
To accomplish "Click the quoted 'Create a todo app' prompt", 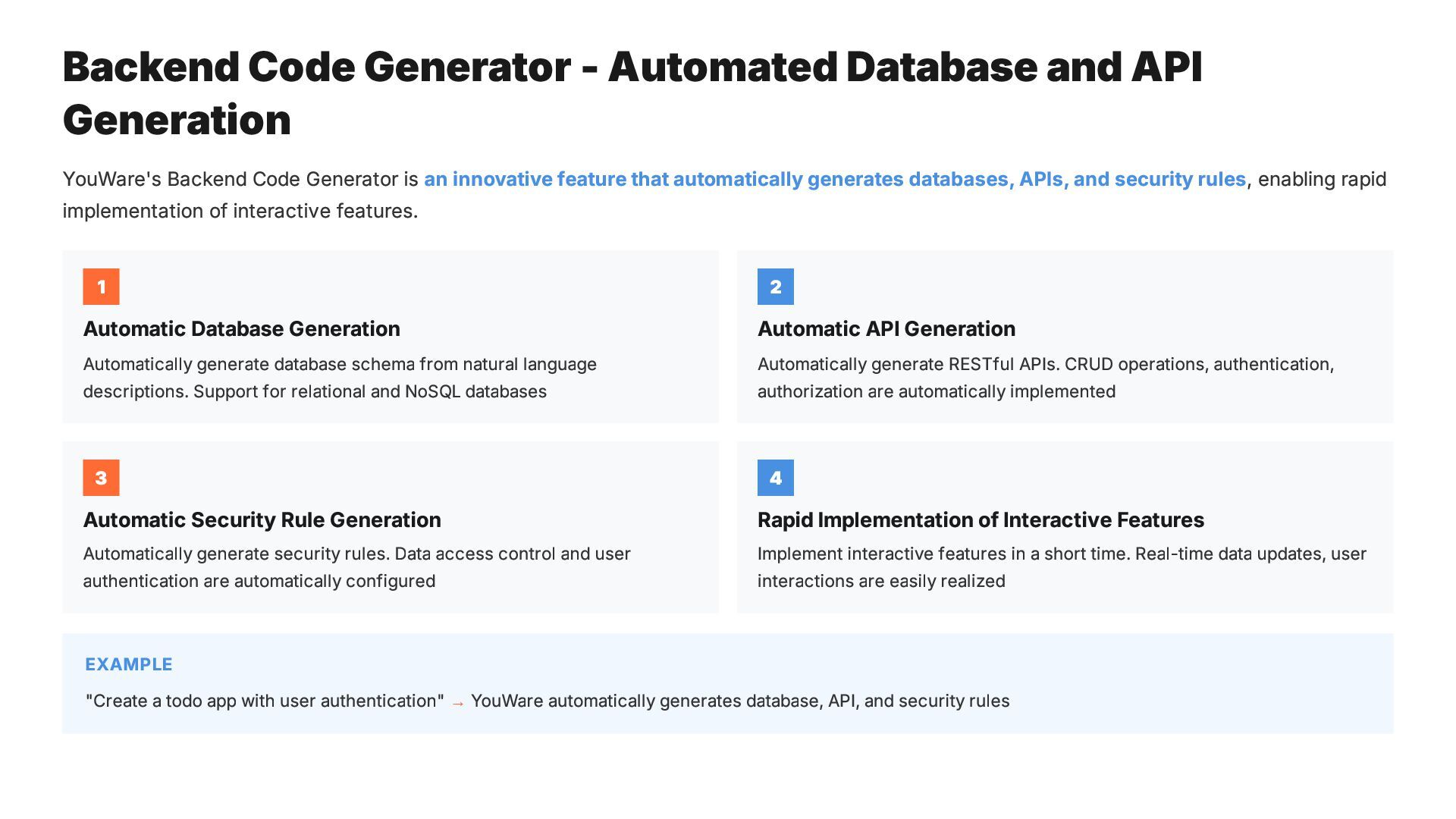I will click(x=265, y=701).
